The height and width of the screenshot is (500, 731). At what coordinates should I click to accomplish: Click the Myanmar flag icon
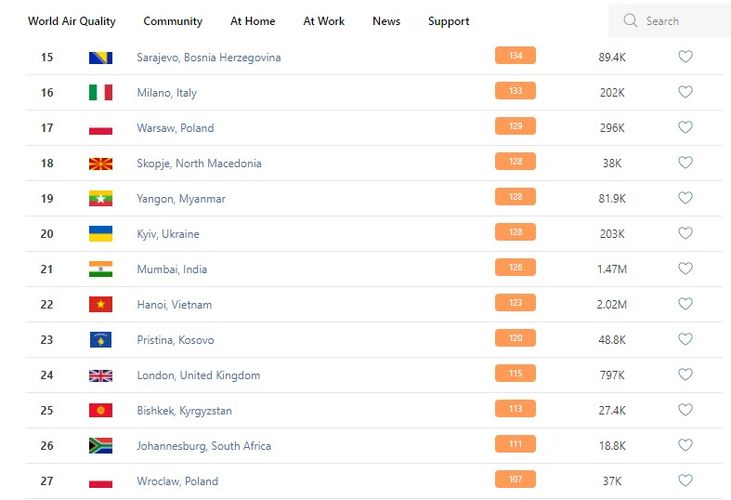point(100,198)
